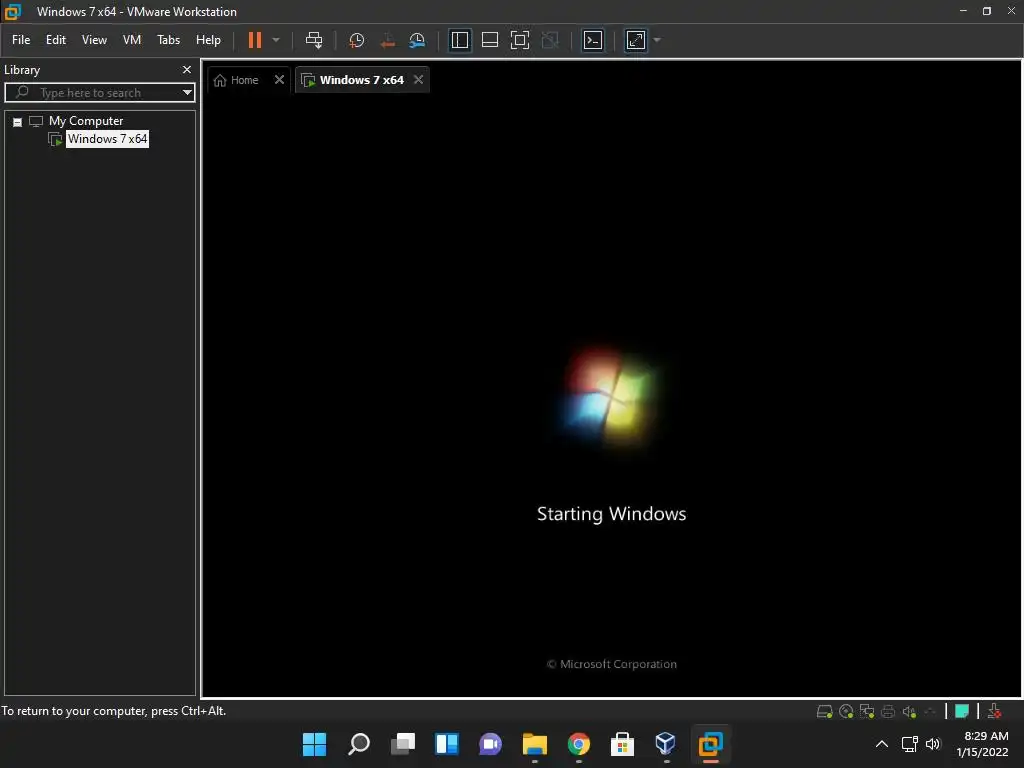This screenshot has height=768, width=1024.
Task: Open the Chat app on taskbar
Action: (x=490, y=744)
